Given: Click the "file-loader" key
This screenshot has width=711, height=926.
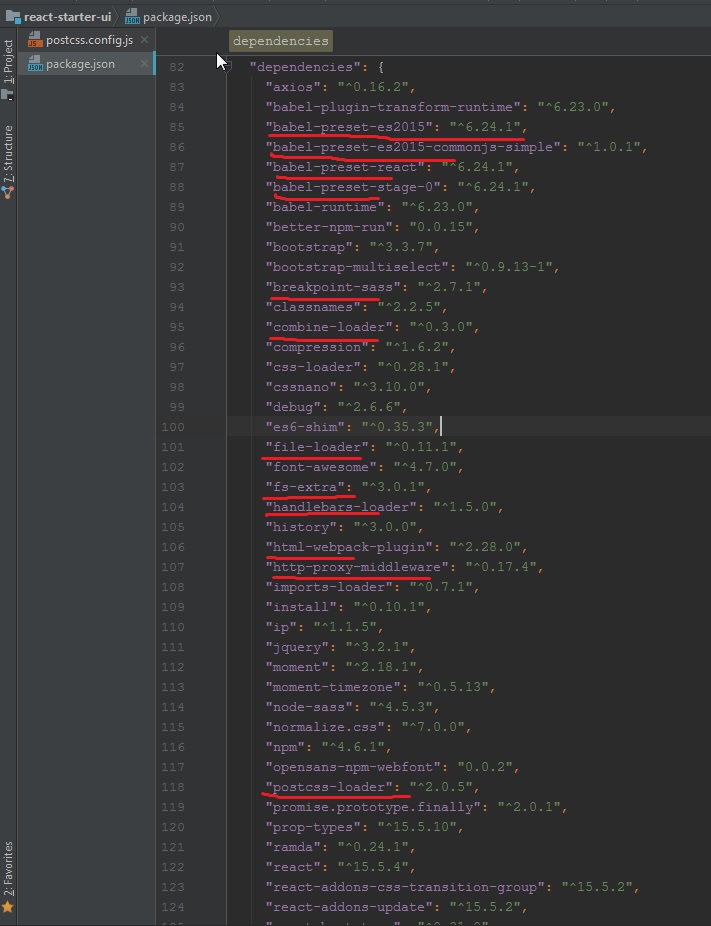Looking at the screenshot, I should (318, 447).
